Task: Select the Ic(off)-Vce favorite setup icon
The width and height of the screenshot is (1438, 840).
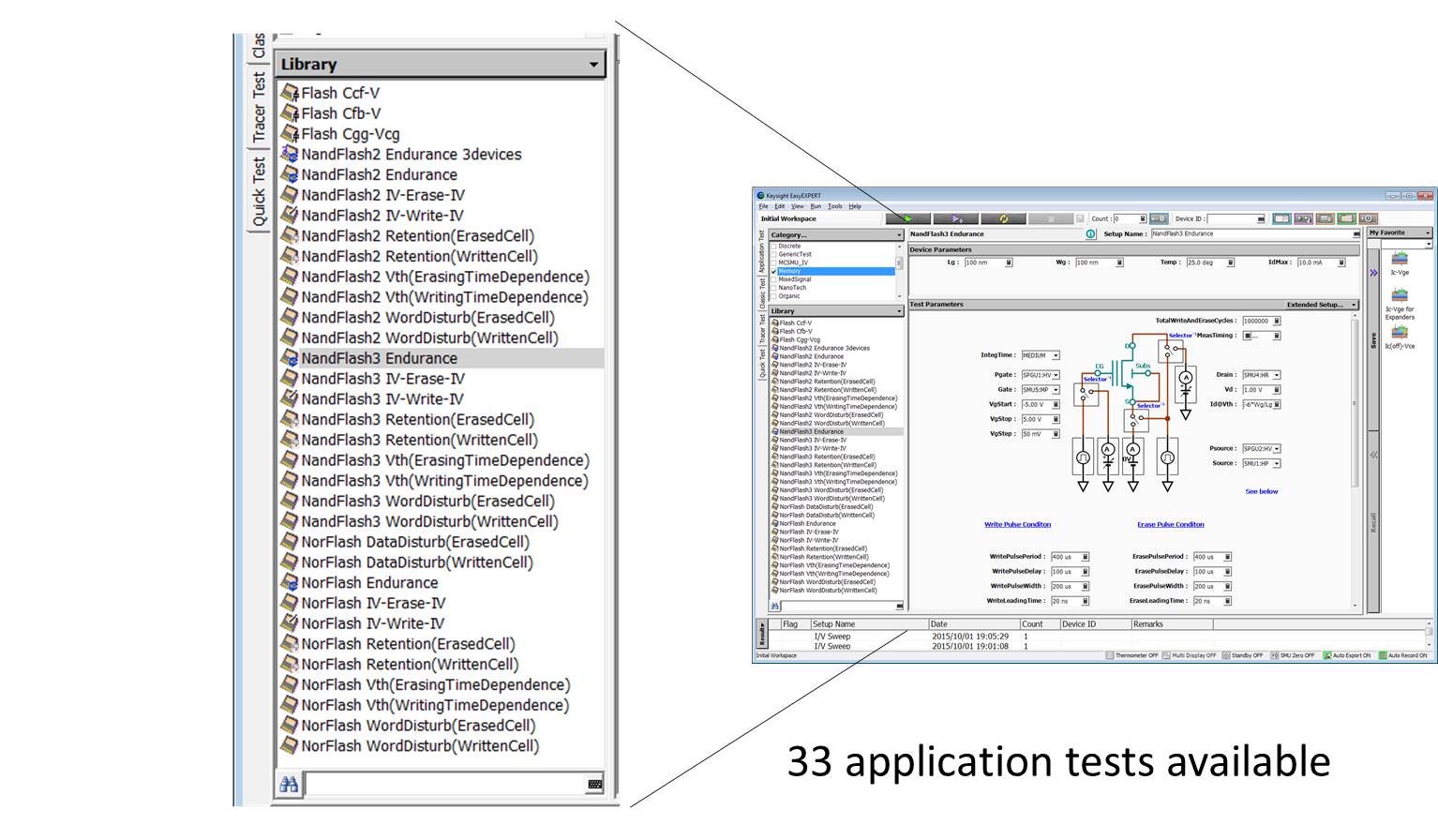Action: pos(1400,331)
